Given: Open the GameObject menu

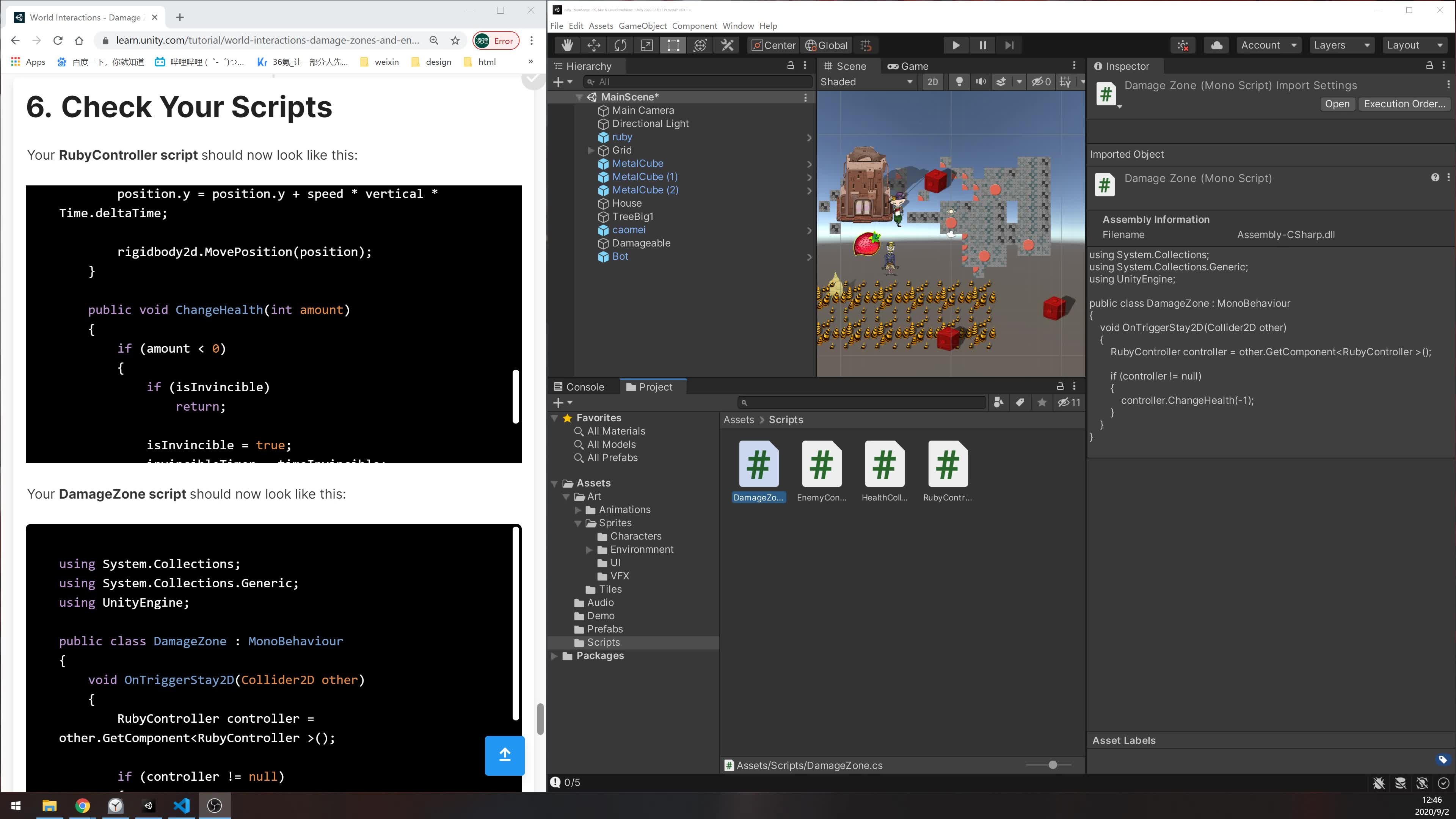Looking at the screenshot, I should [x=643, y=26].
